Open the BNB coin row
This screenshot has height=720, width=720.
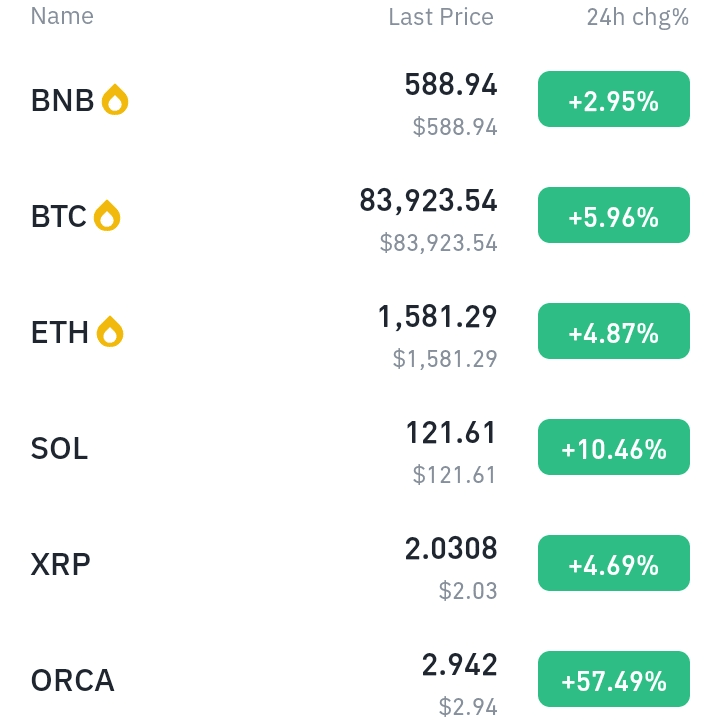pyautogui.click(x=360, y=100)
